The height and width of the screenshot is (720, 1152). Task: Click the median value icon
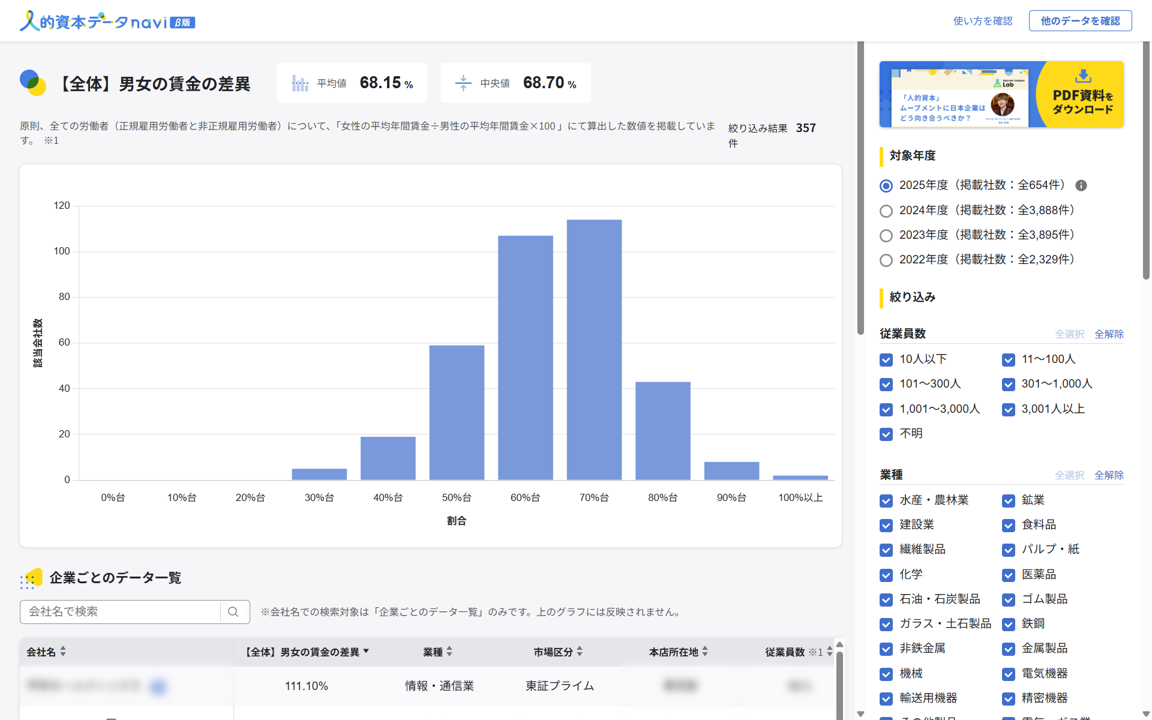click(x=463, y=83)
